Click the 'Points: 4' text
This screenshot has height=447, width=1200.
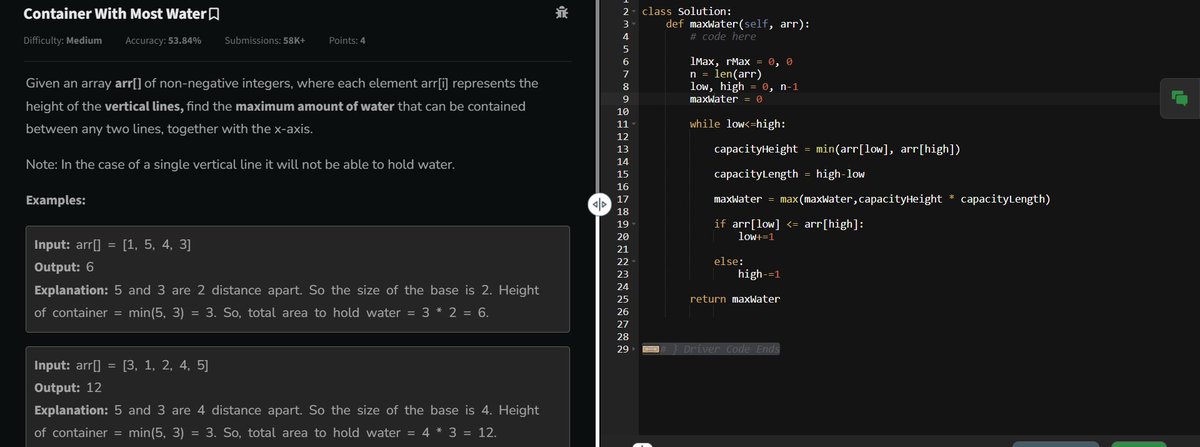[x=347, y=41]
